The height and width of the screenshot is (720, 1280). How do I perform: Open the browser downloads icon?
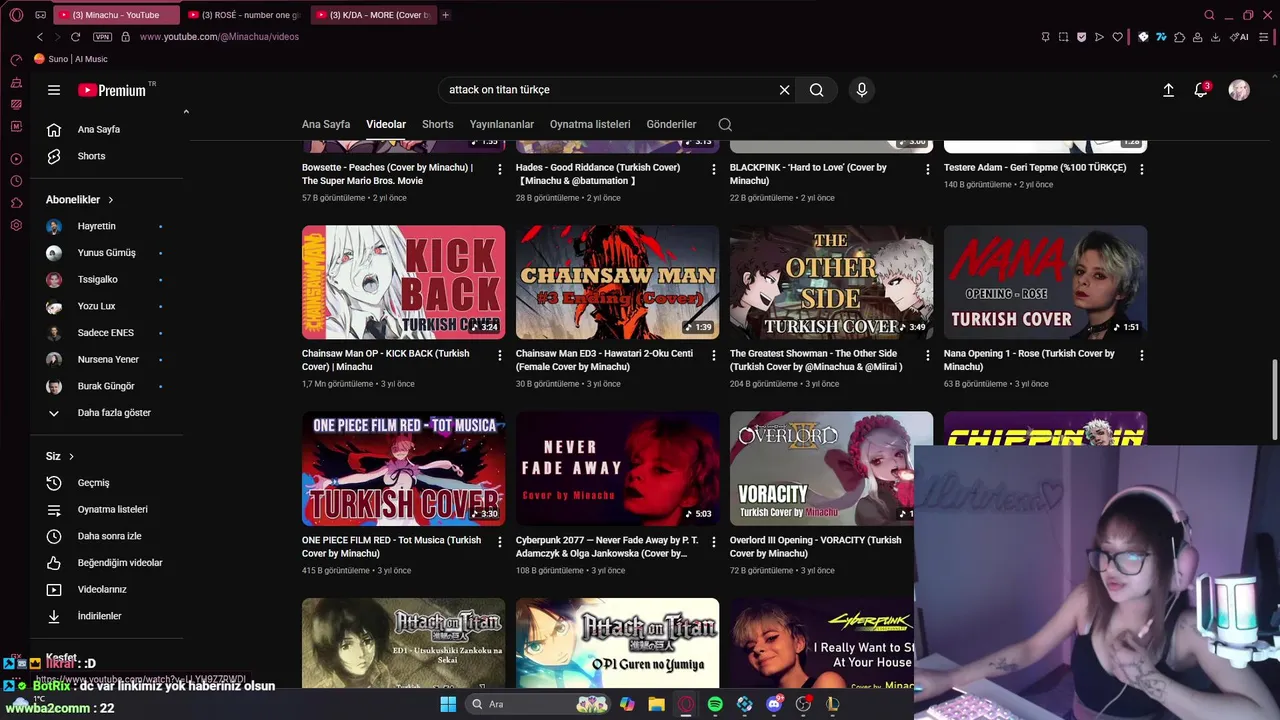pos(1215,37)
